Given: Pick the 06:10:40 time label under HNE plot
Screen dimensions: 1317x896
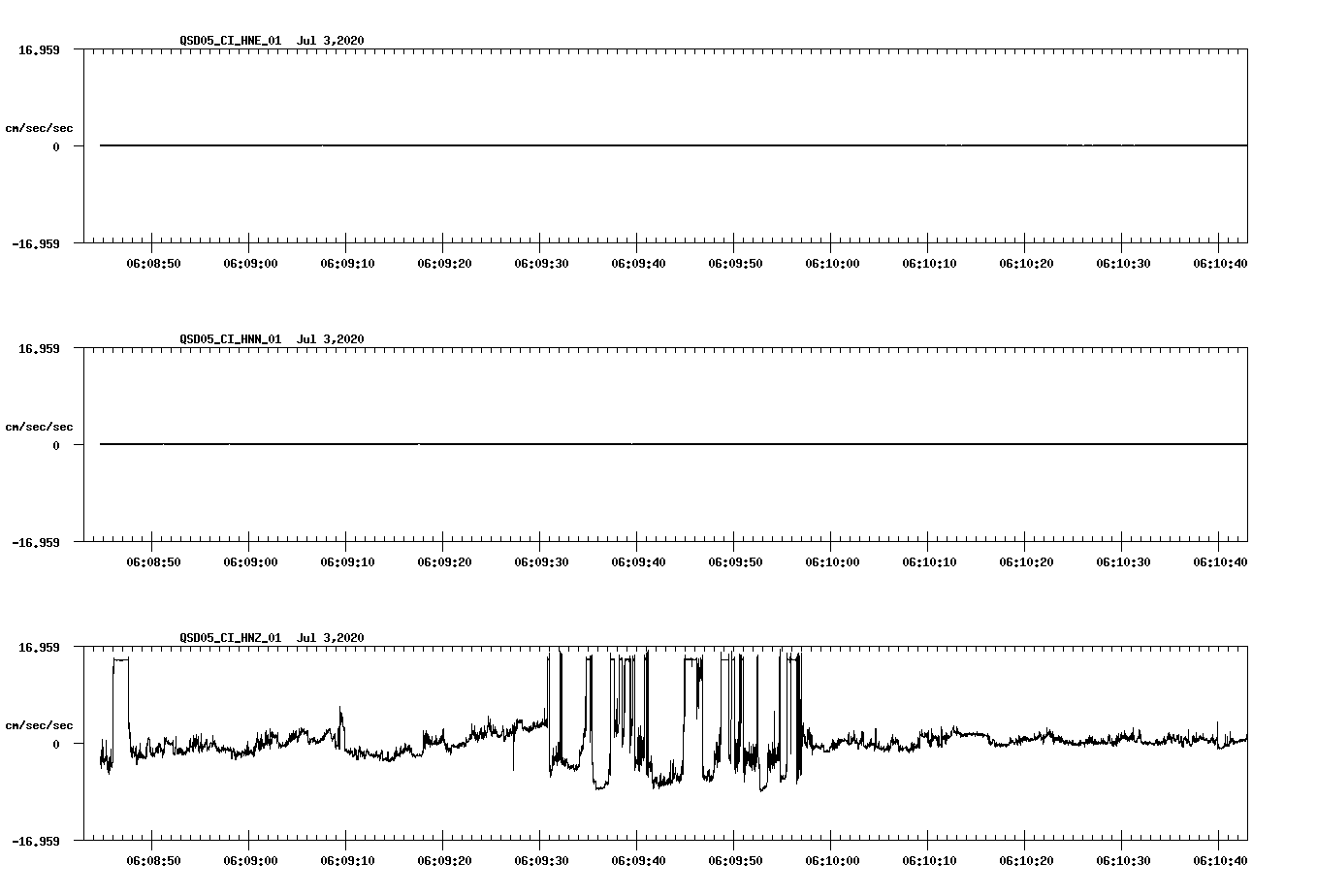Looking at the screenshot, I should 1220,264.
